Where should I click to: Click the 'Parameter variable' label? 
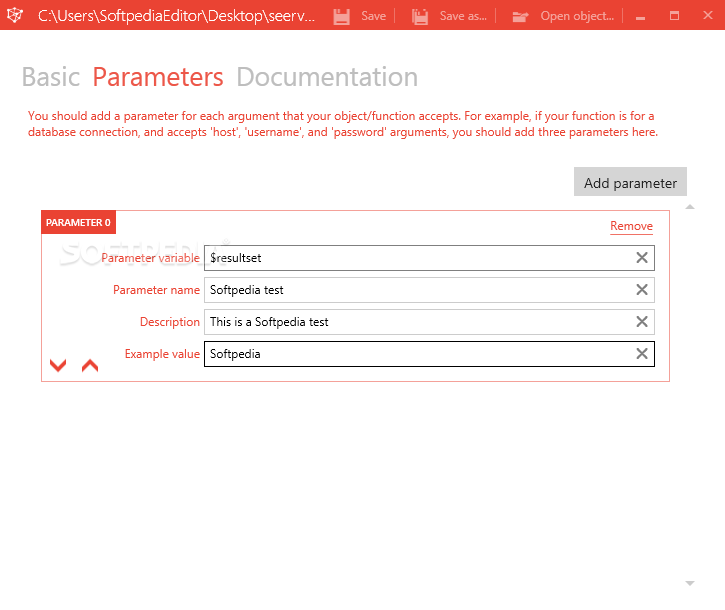point(150,258)
